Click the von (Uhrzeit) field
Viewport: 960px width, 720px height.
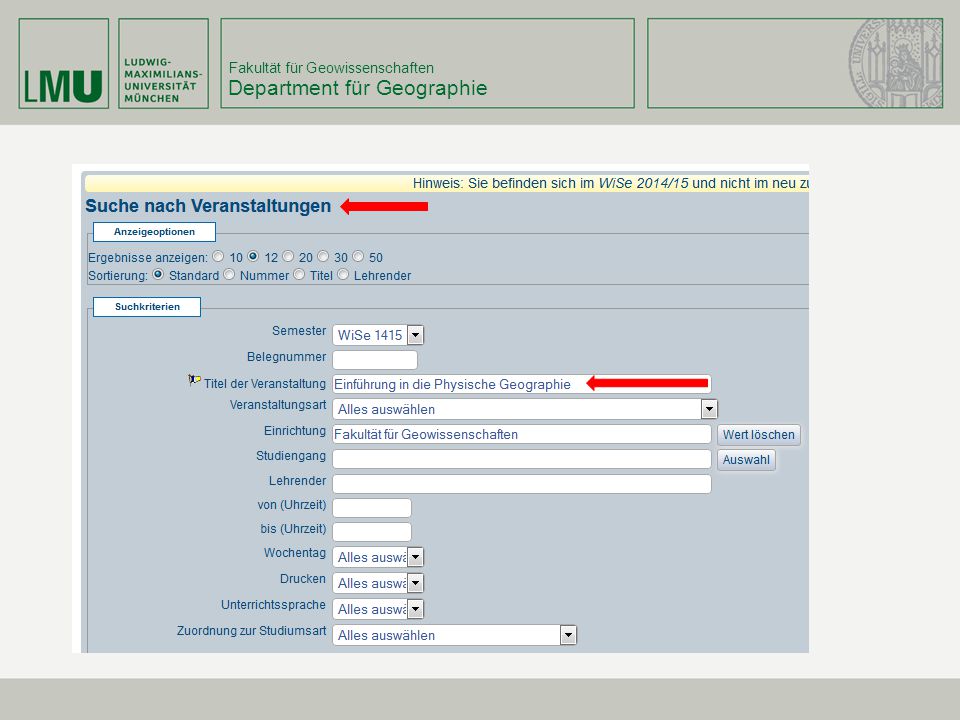[372, 508]
